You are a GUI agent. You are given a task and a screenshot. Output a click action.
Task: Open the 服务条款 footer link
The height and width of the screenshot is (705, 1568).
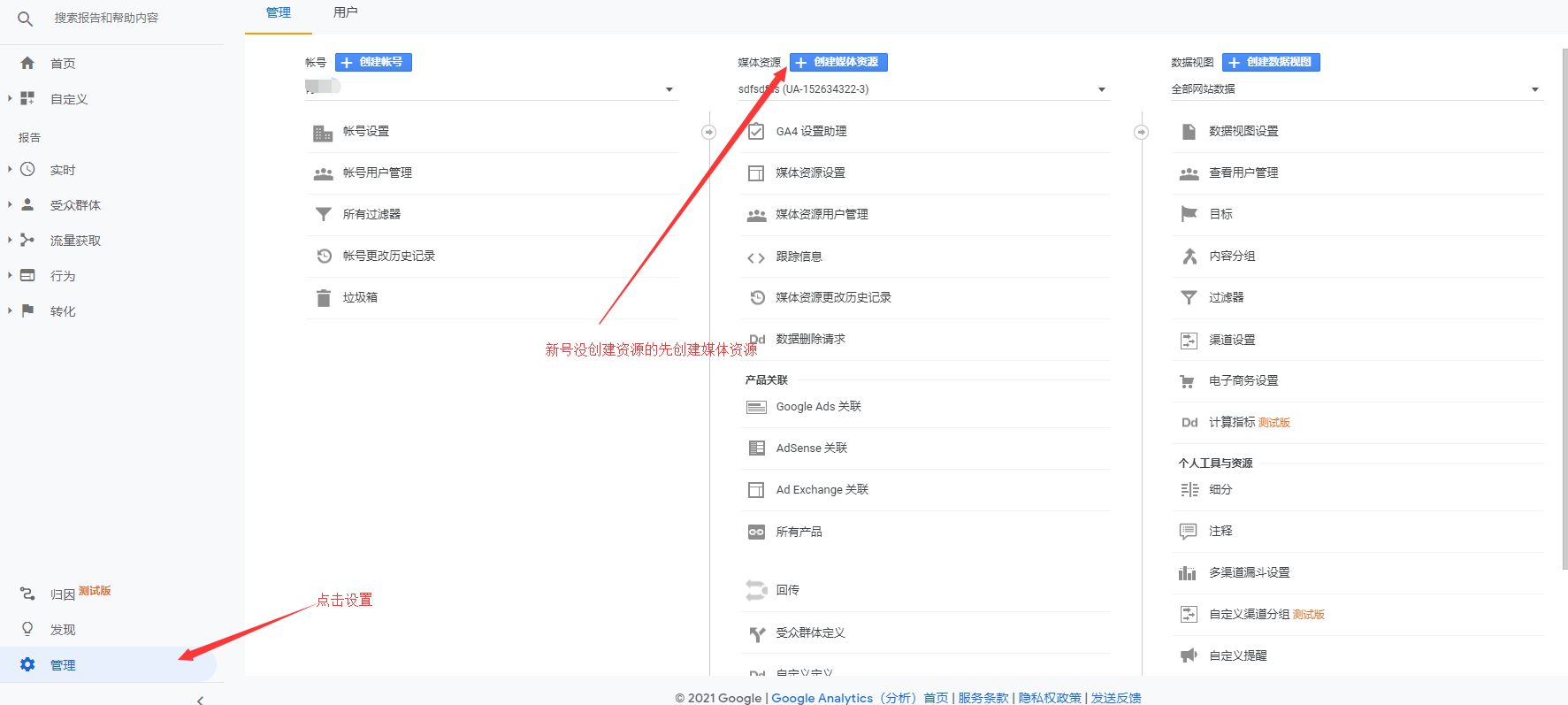tap(983, 698)
